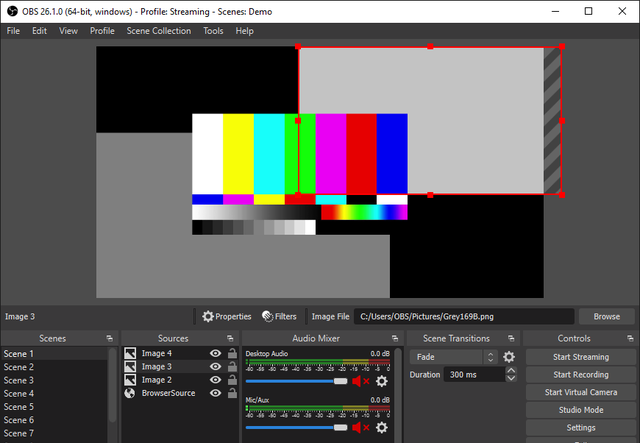
Task: Unmute Desktop Audio speaker icon
Action: tap(360, 381)
